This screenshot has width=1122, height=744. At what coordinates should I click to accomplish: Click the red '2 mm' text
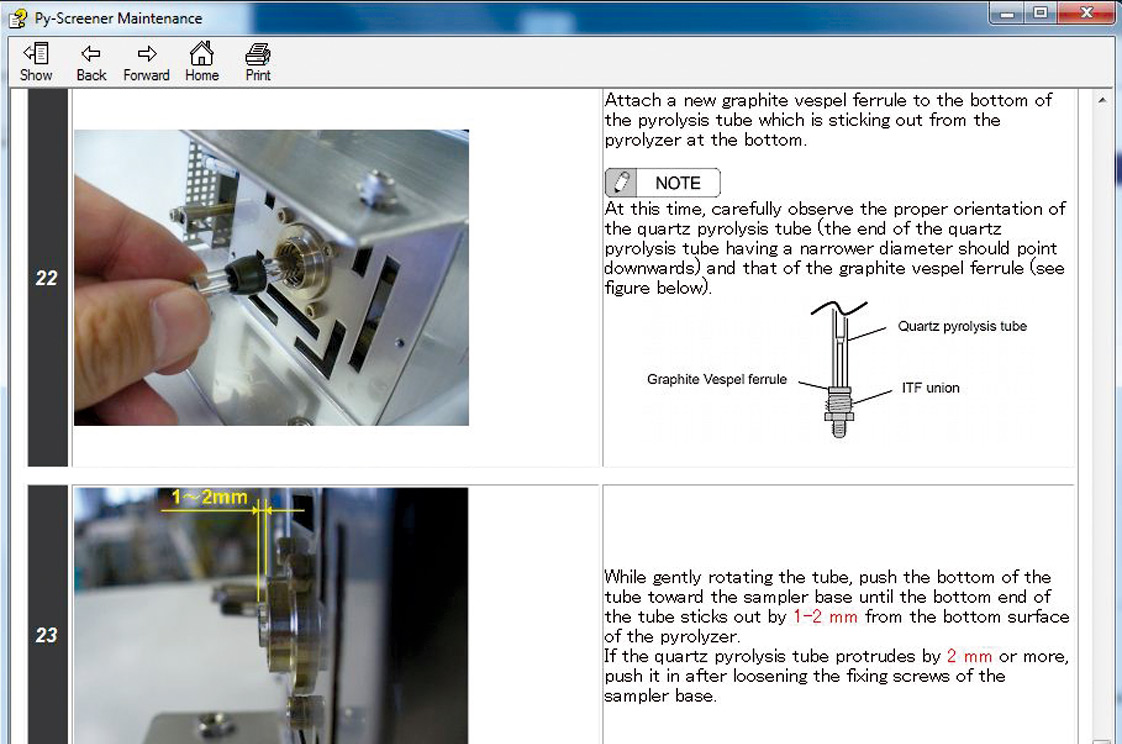(969, 656)
